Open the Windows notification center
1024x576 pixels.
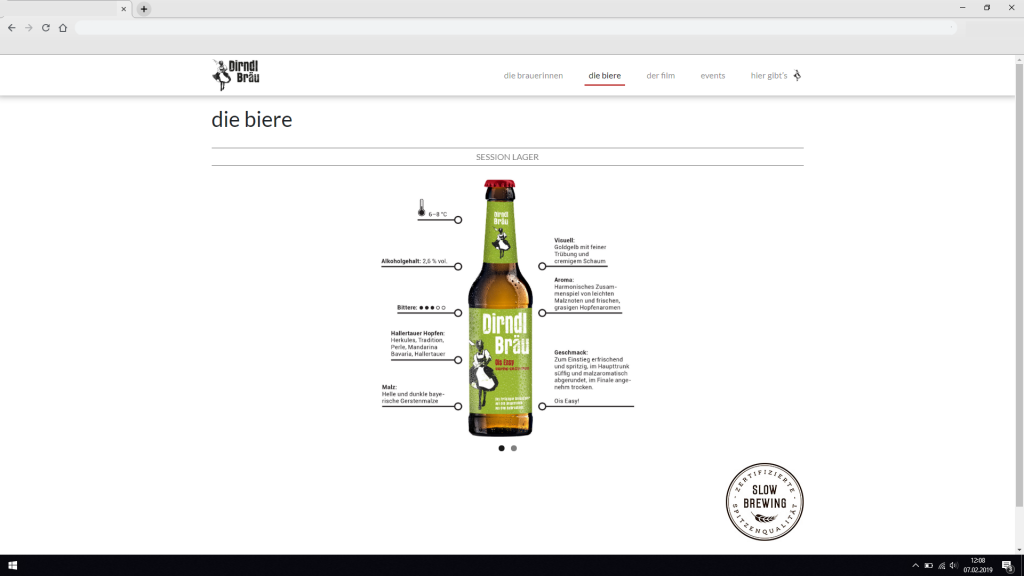tap(1008, 566)
